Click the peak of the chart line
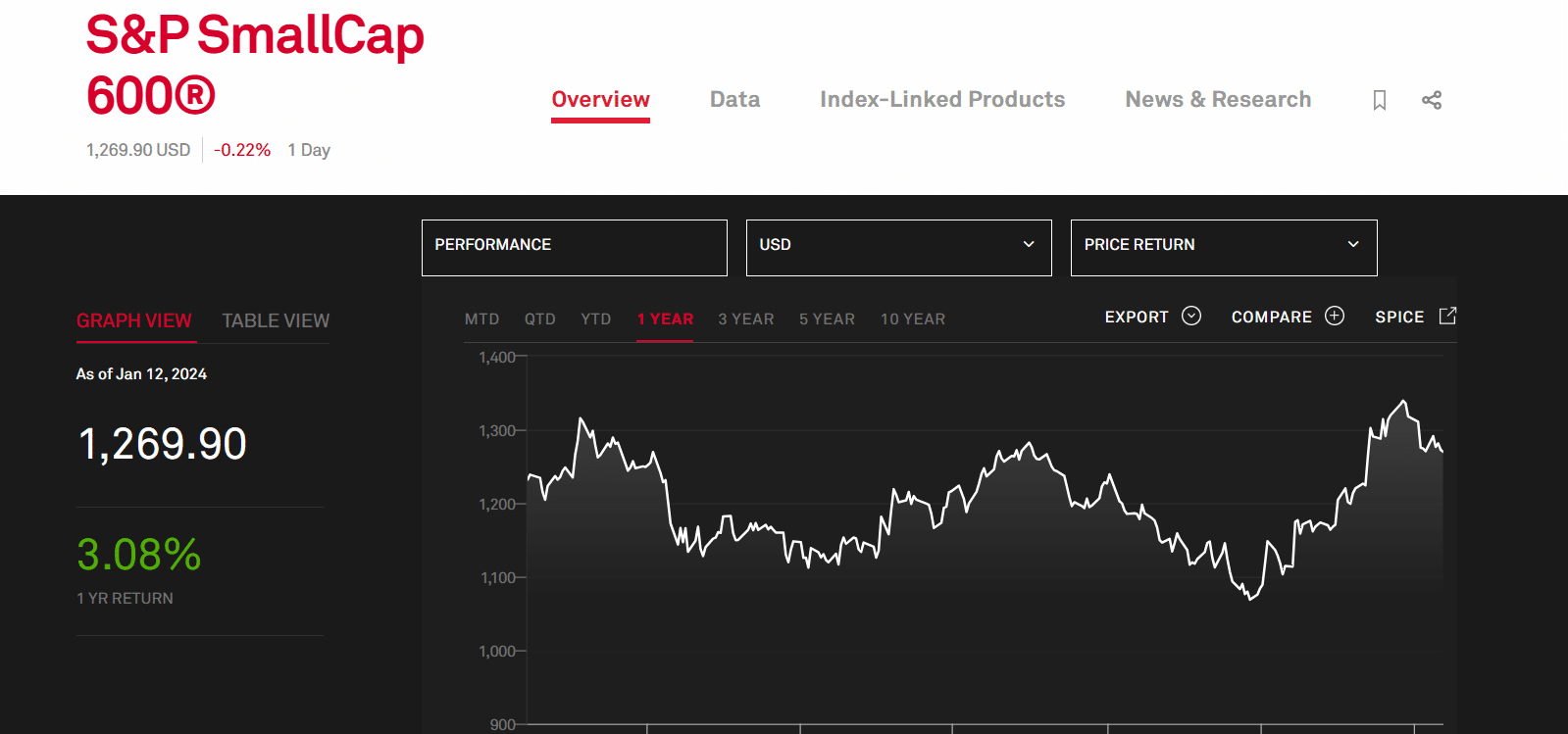The height and width of the screenshot is (734, 1568). pyautogui.click(x=1404, y=402)
